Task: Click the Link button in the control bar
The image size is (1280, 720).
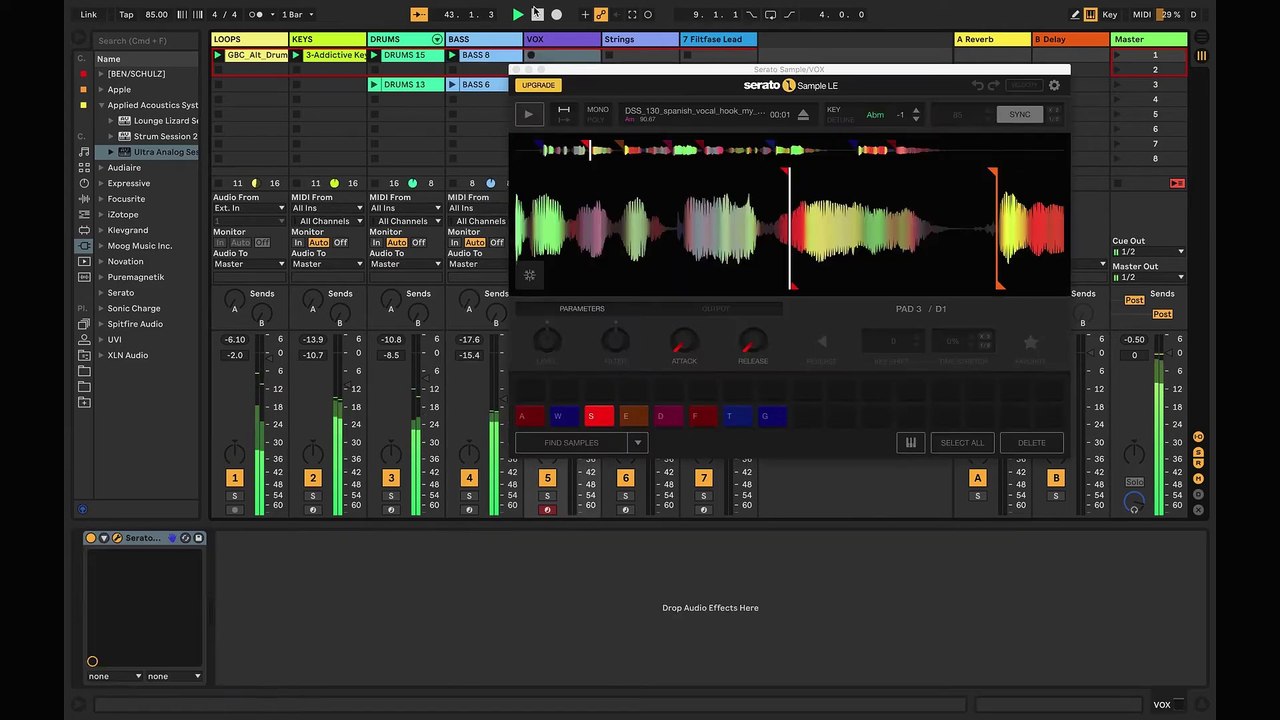Action: [89, 15]
